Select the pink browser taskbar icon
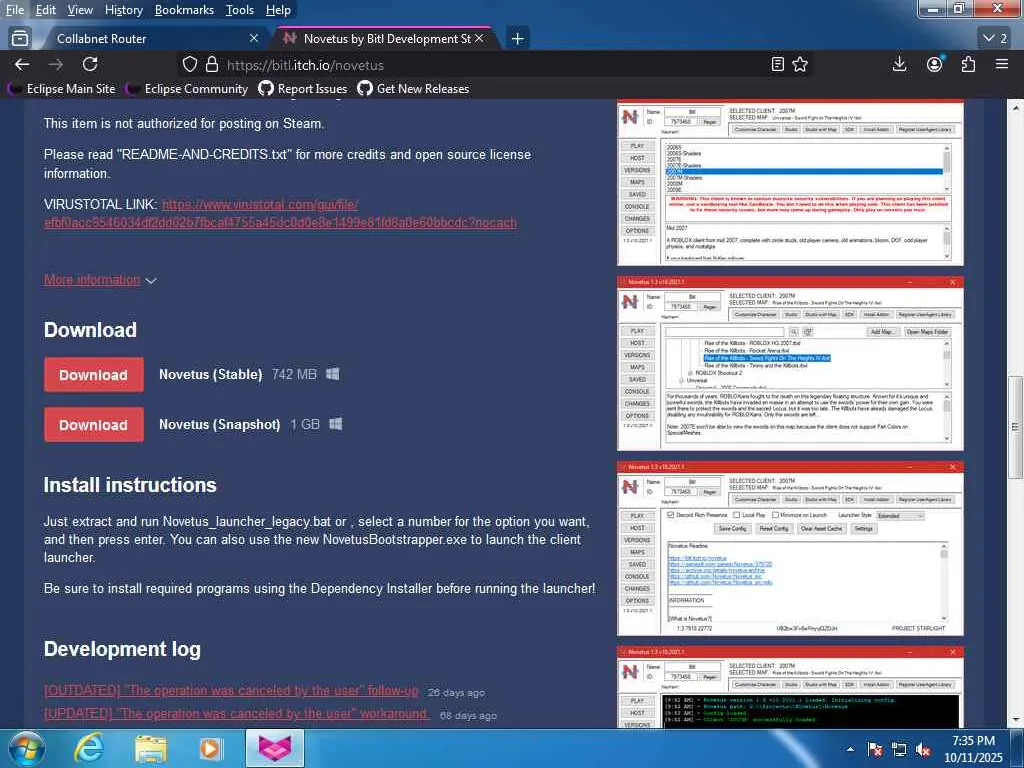Image resolution: width=1024 pixels, height=768 pixels. [x=275, y=749]
